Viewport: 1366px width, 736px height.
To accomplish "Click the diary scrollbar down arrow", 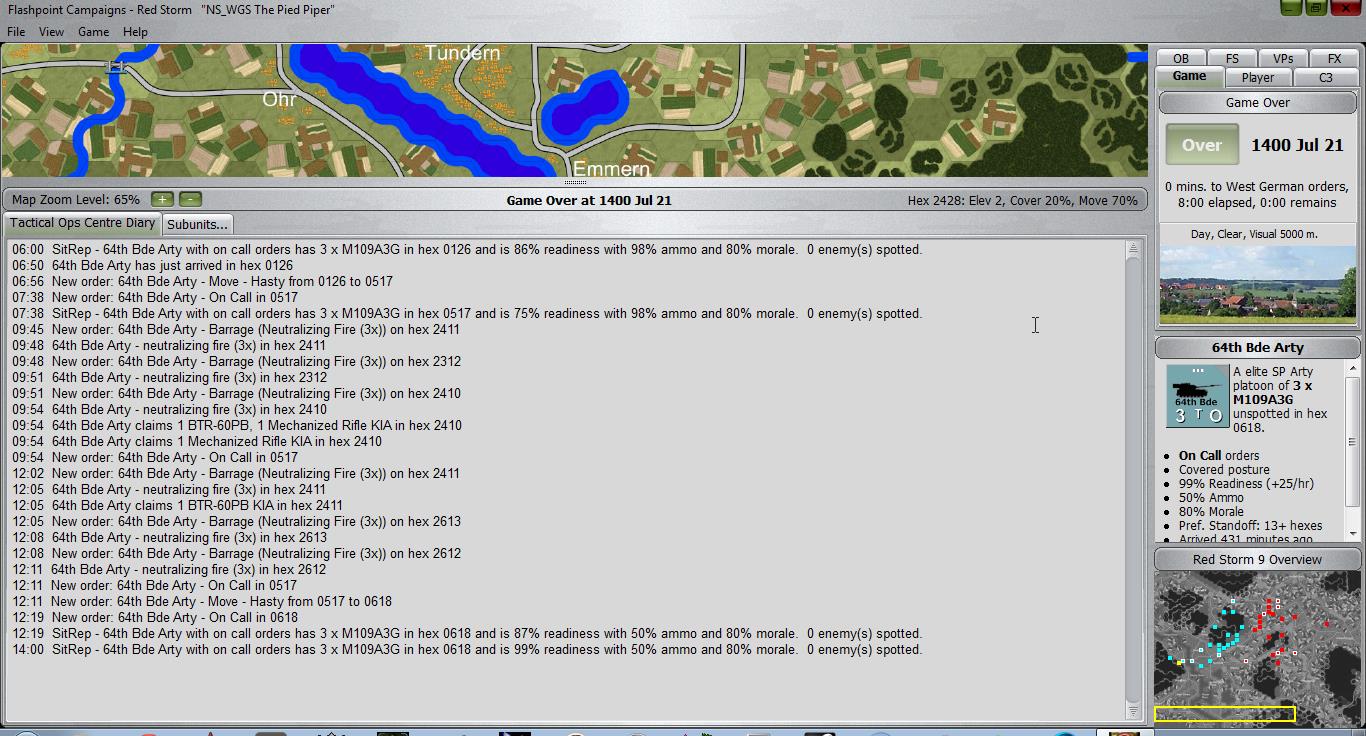I will point(1133,711).
